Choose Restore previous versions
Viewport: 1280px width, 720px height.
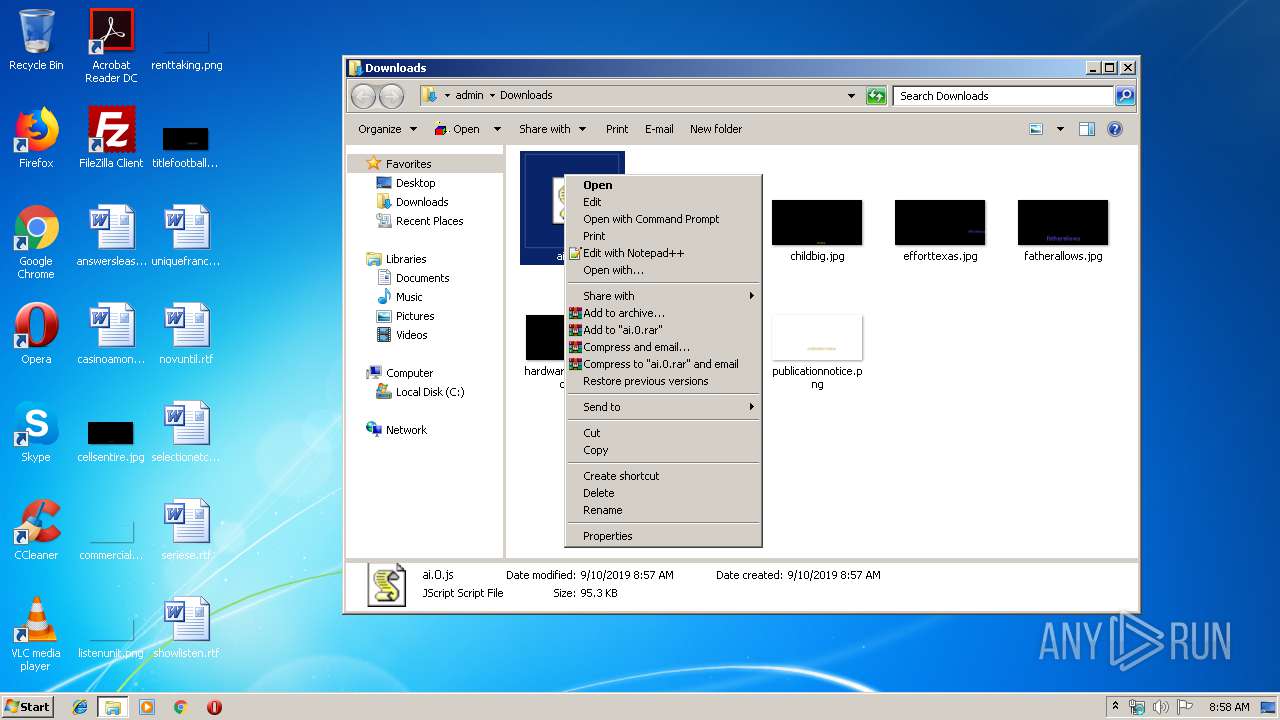pos(664,381)
